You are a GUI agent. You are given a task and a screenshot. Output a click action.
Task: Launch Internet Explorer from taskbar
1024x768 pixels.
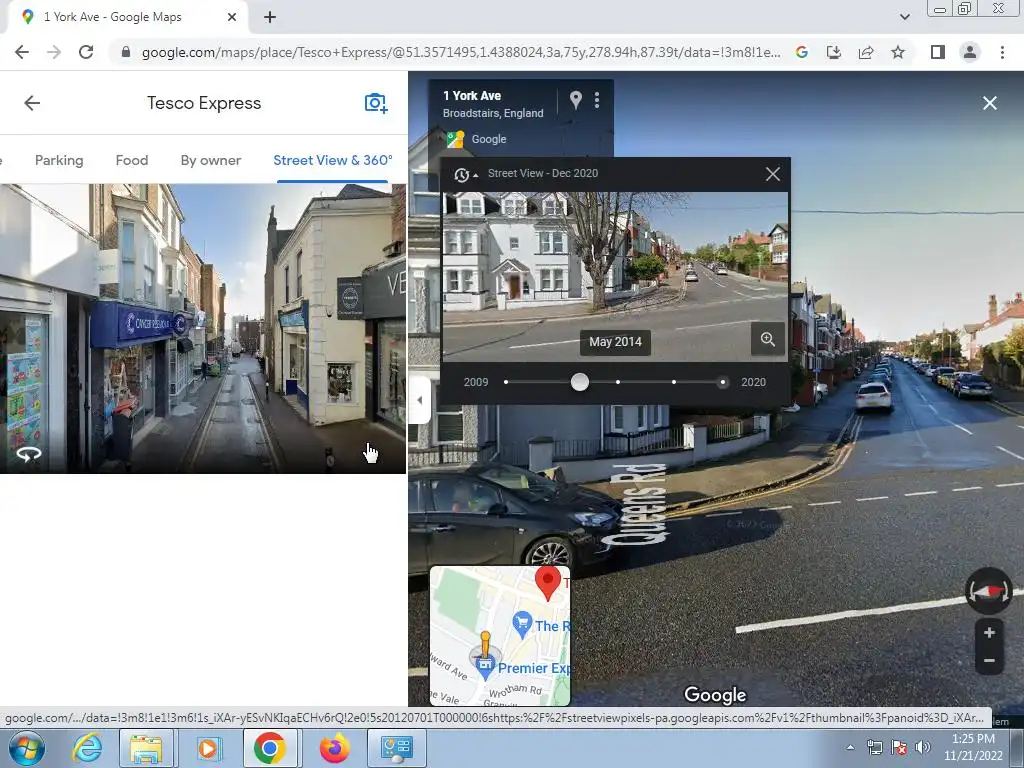(87, 748)
